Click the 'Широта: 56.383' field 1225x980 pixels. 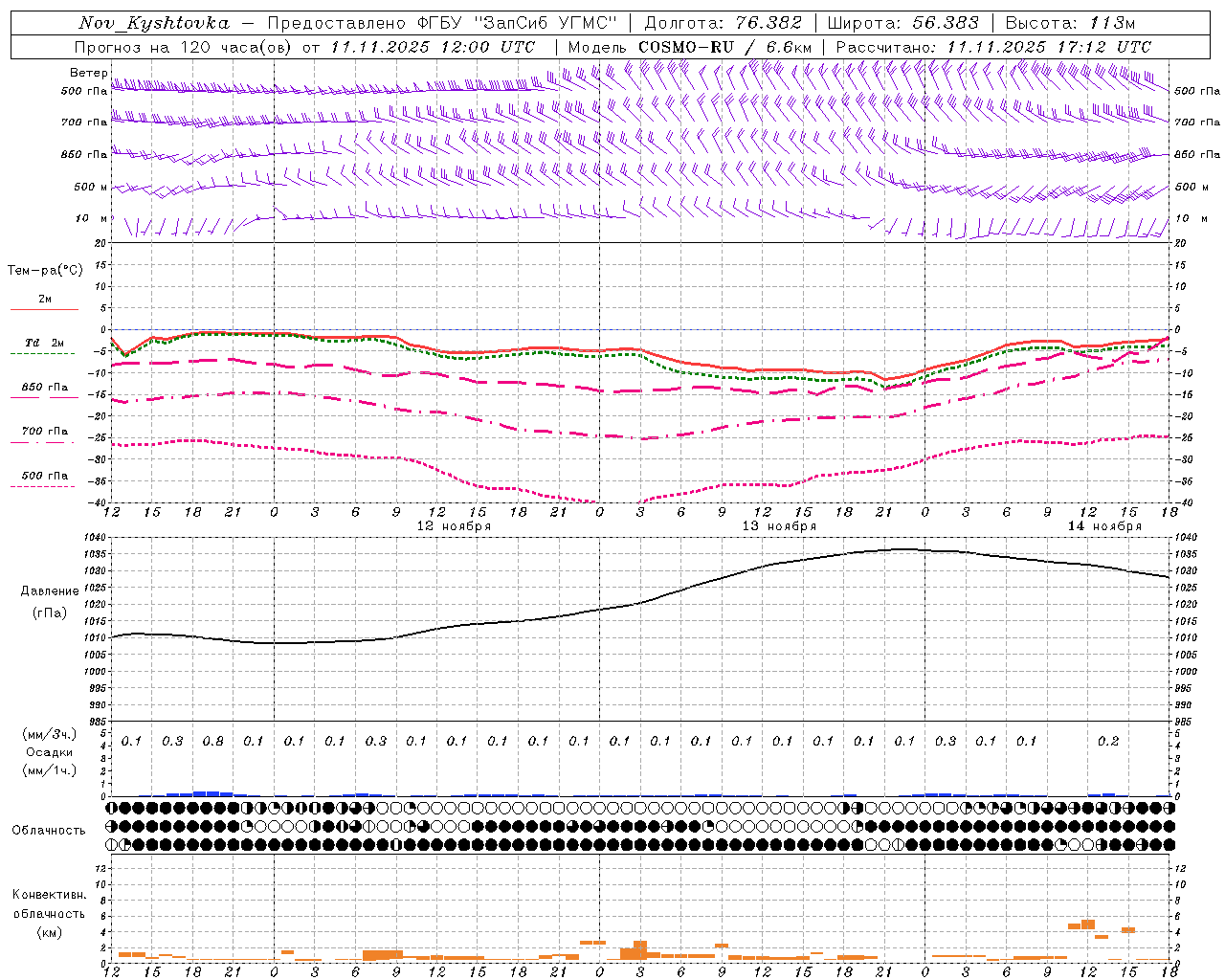pyautogui.click(x=902, y=23)
